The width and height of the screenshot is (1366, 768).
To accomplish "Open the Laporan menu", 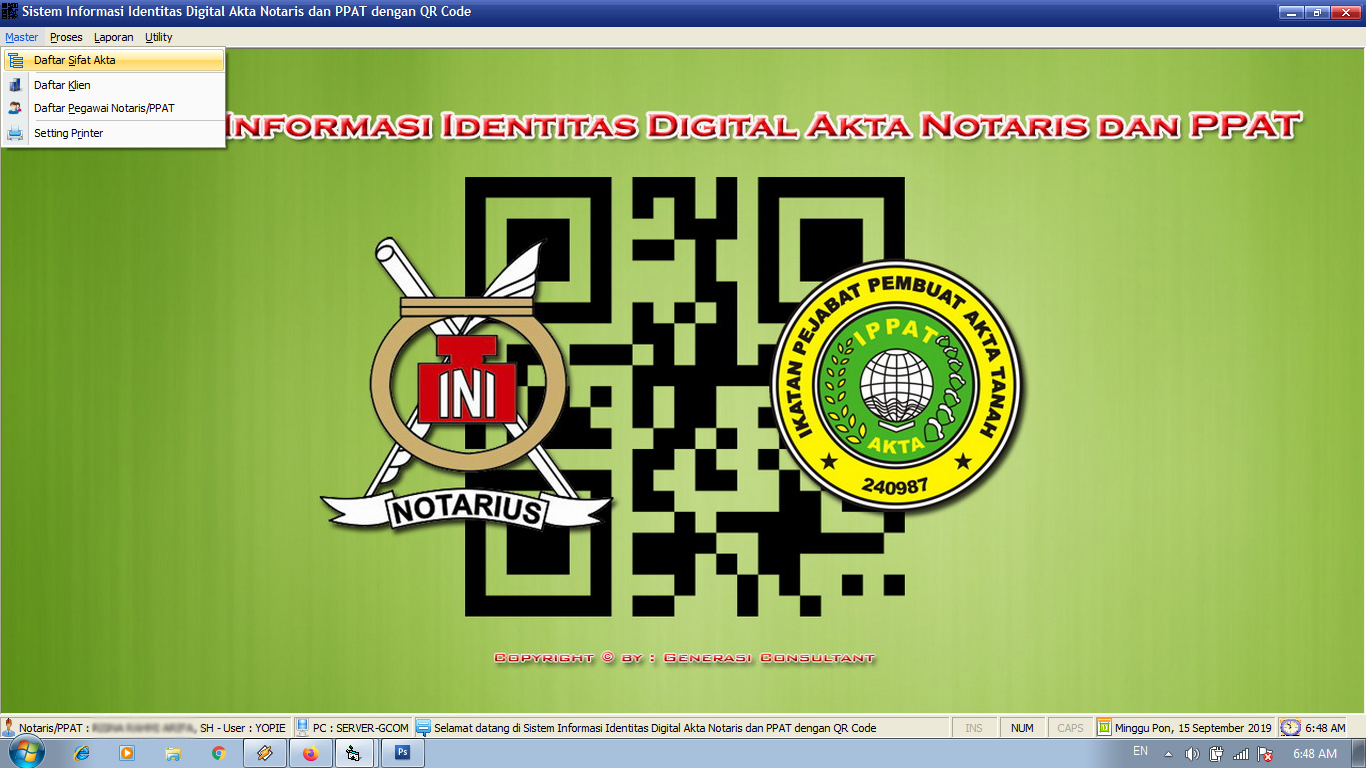I will [113, 37].
